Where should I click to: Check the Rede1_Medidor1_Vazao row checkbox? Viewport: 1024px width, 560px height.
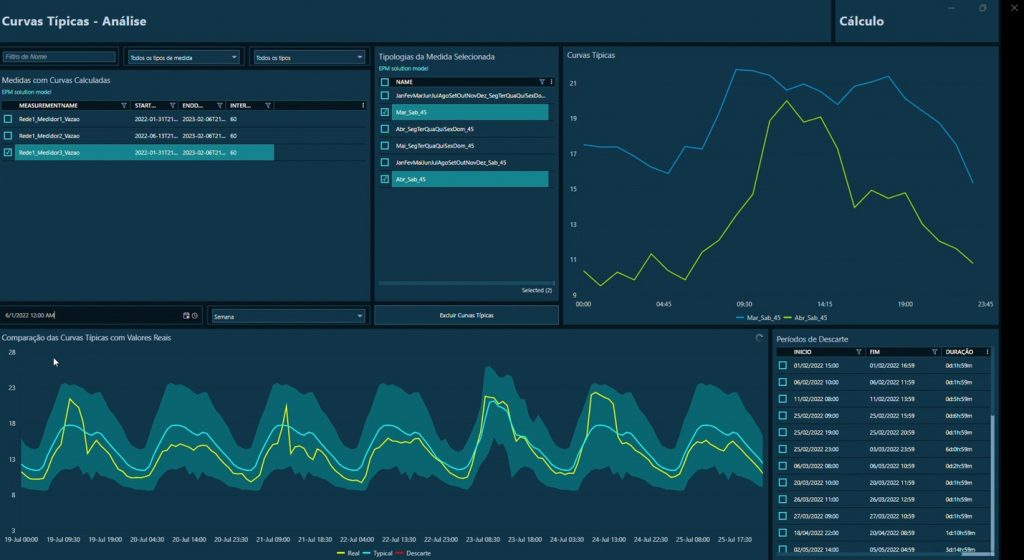tap(8, 119)
